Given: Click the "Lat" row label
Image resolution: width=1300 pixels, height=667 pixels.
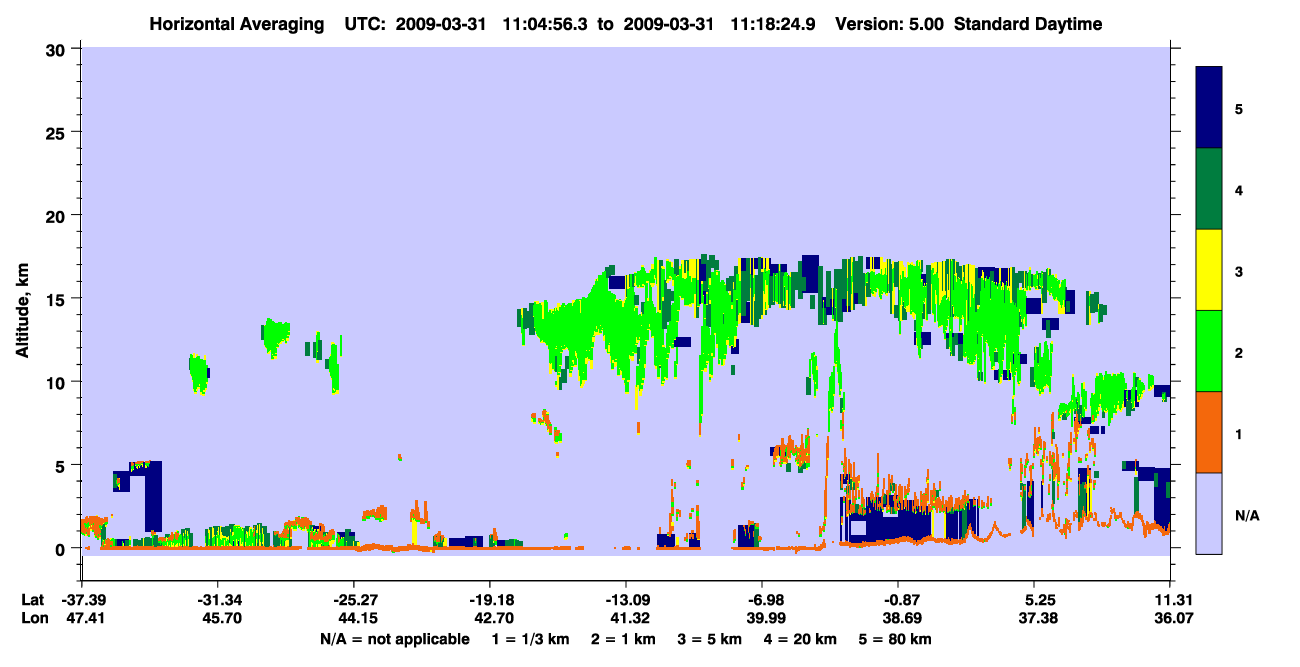Looking at the screenshot, I should [x=33, y=600].
